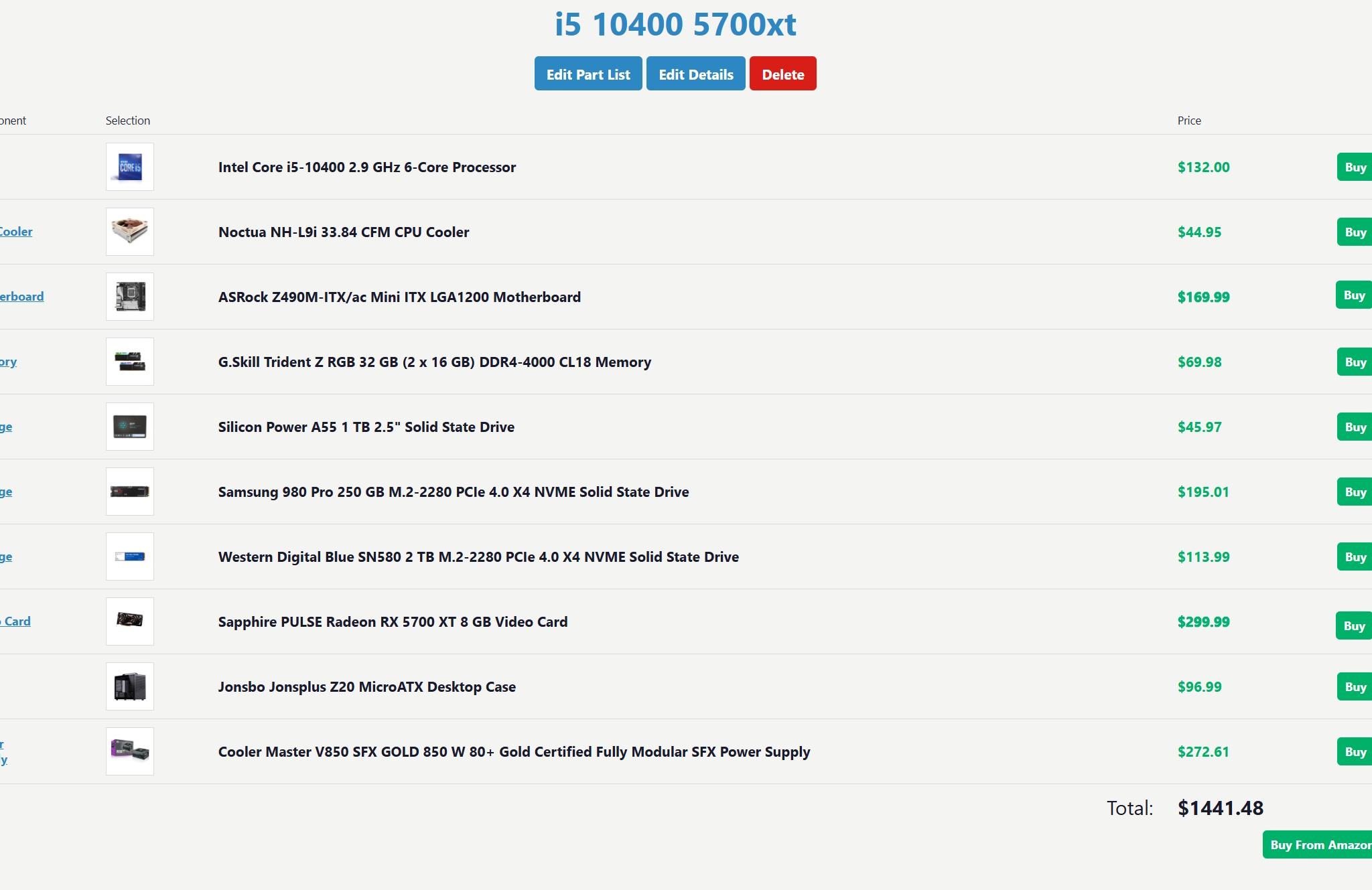The height and width of the screenshot is (890, 1372).
Task: Buy the Samsung 980 Pro 250 GB drive
Action: point(1355,492)
